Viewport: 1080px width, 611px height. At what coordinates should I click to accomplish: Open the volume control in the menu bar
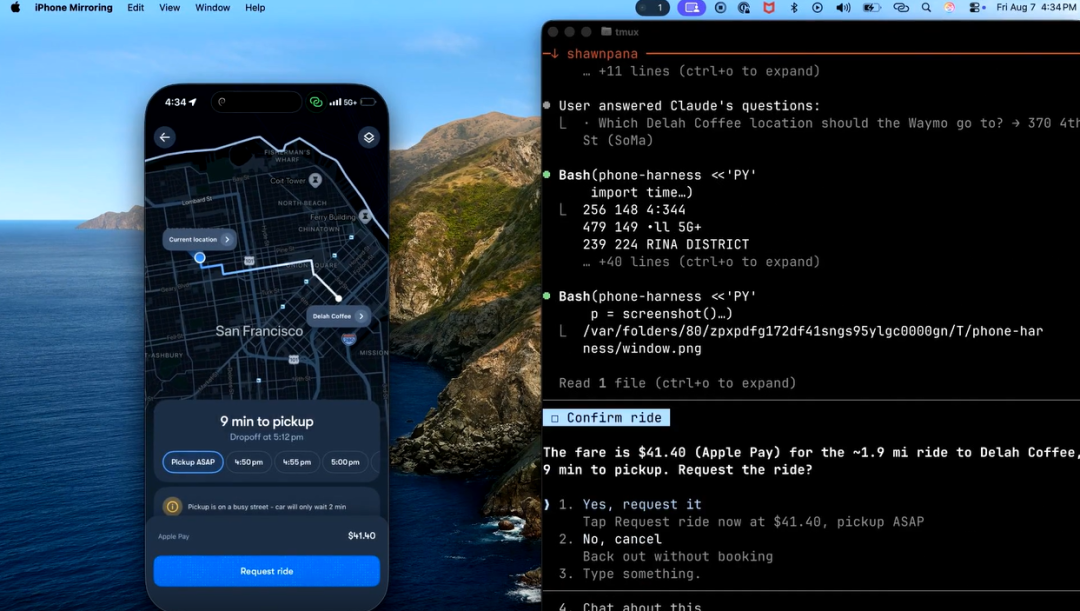(843, 8)
